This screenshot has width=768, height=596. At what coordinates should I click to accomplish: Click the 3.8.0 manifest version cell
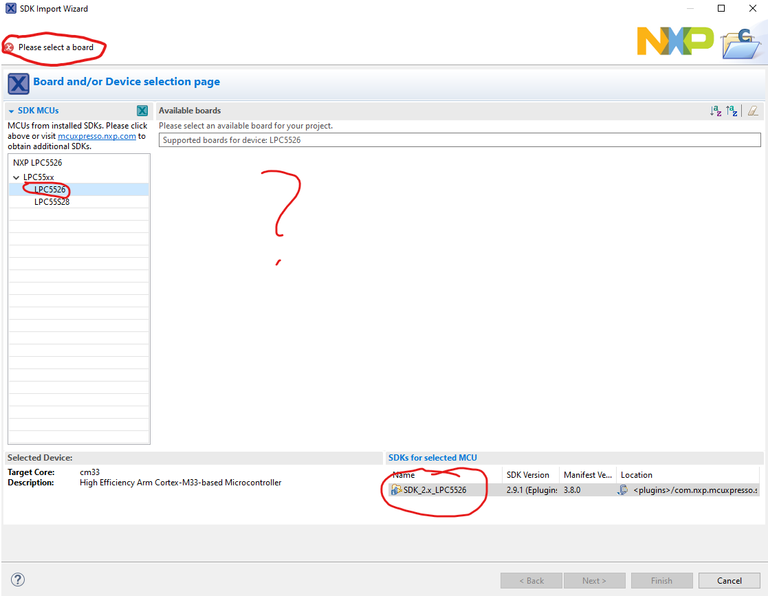pyautogui.click(x=572, y=490)
